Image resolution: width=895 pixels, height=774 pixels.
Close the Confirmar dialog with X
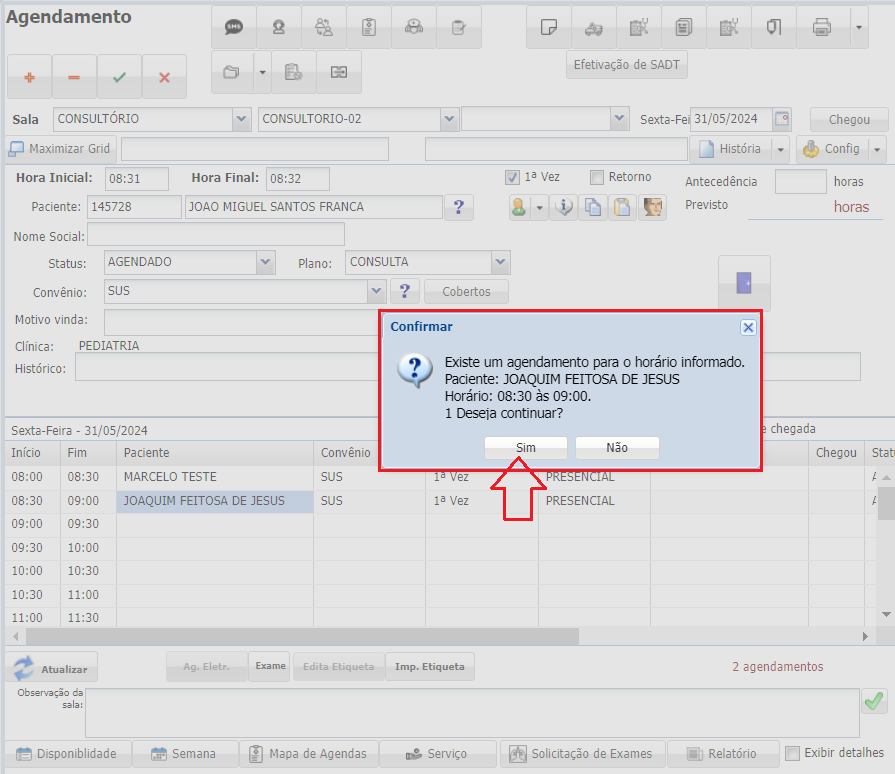click(x=748, y=327)
